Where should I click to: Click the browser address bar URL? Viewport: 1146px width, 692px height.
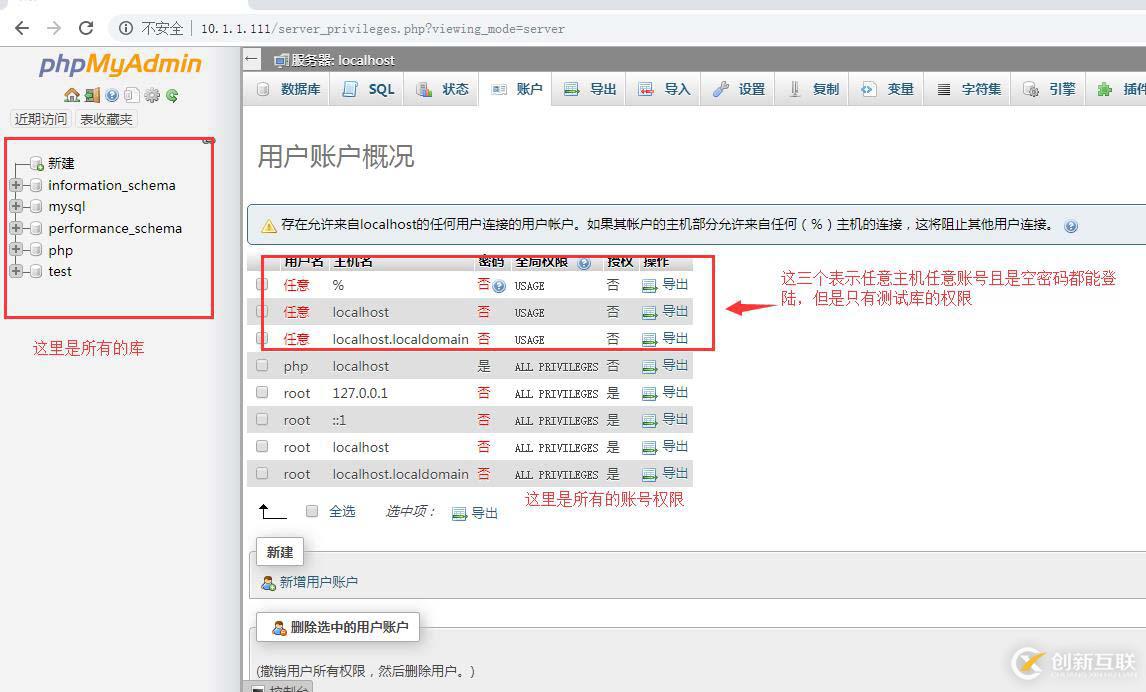pos(382,28)
